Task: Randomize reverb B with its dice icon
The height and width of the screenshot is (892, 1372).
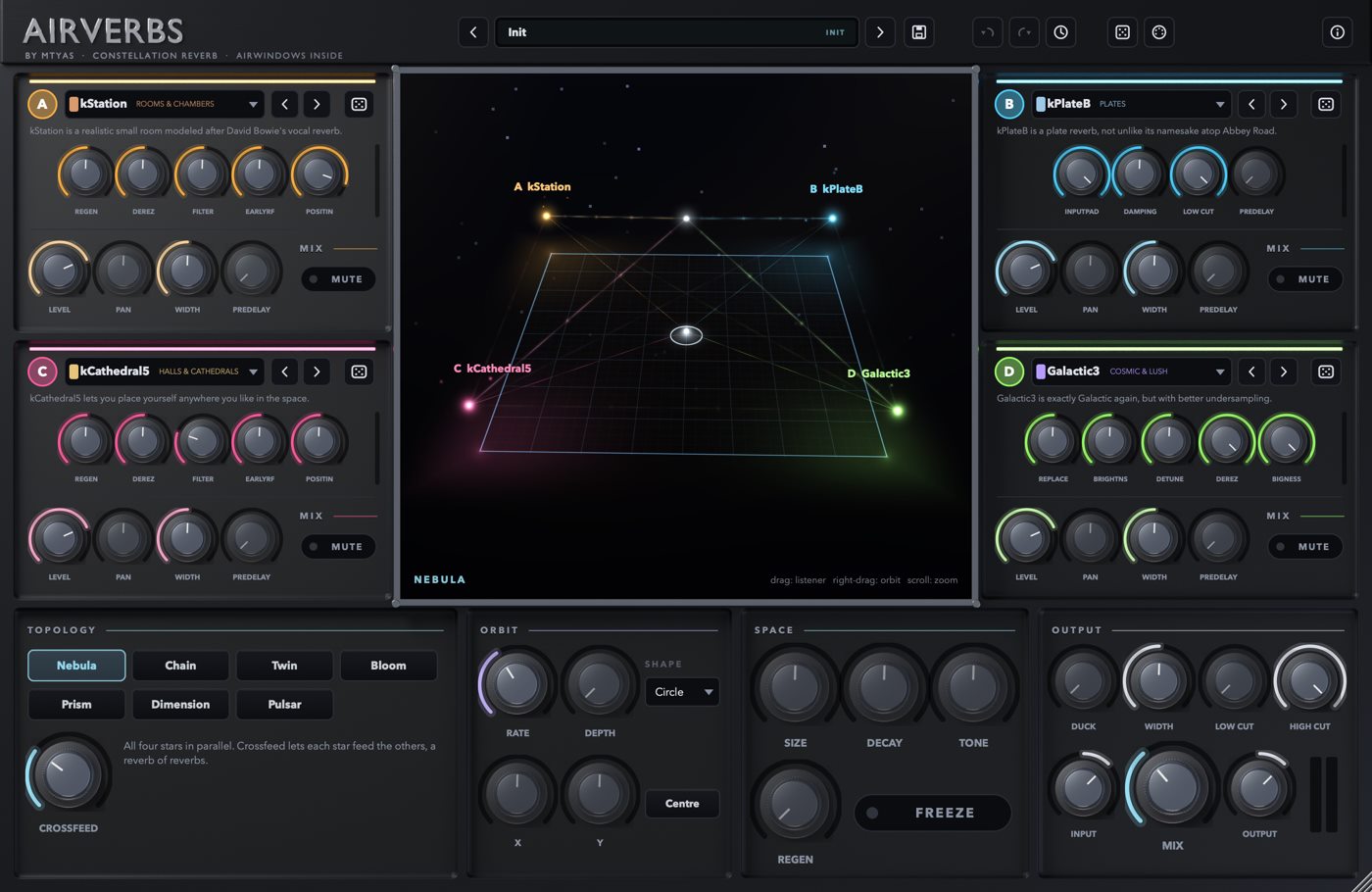Action: tap(1326, 104)
